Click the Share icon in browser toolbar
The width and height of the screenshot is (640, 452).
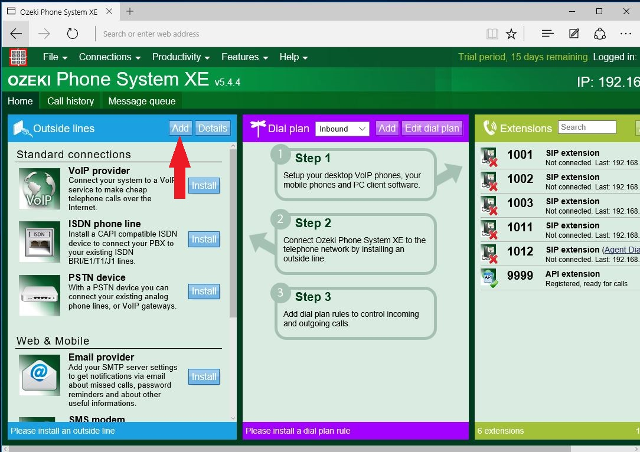[x=600, y=34]
